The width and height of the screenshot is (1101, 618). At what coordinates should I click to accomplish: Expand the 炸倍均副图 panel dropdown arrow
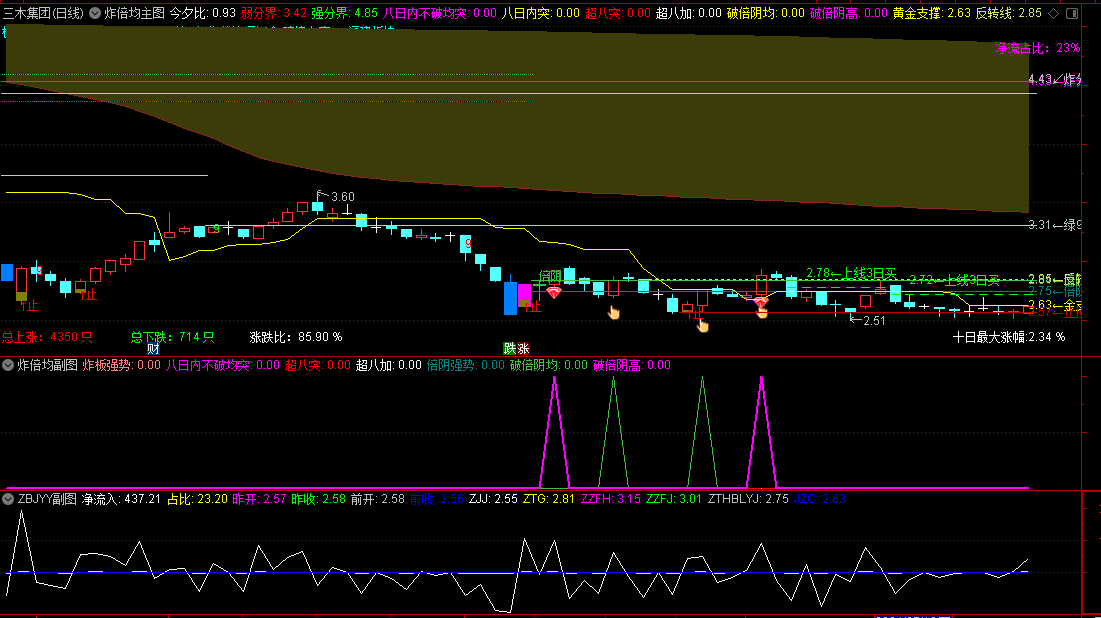(x=8, y=366)
